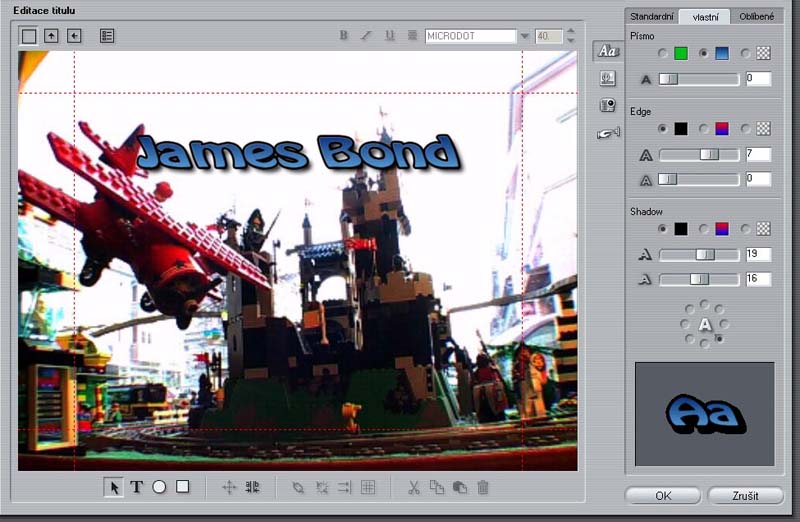
Task: Click the trash delete icon
Action: (483, 487)
